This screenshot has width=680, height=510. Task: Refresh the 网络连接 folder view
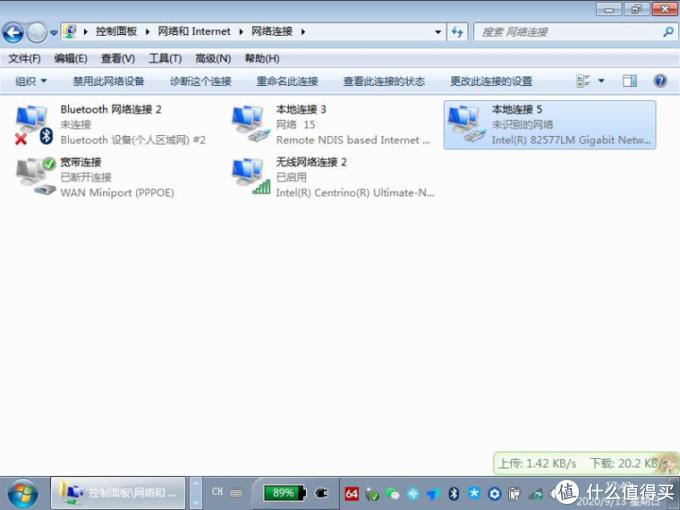coord(457,32)
